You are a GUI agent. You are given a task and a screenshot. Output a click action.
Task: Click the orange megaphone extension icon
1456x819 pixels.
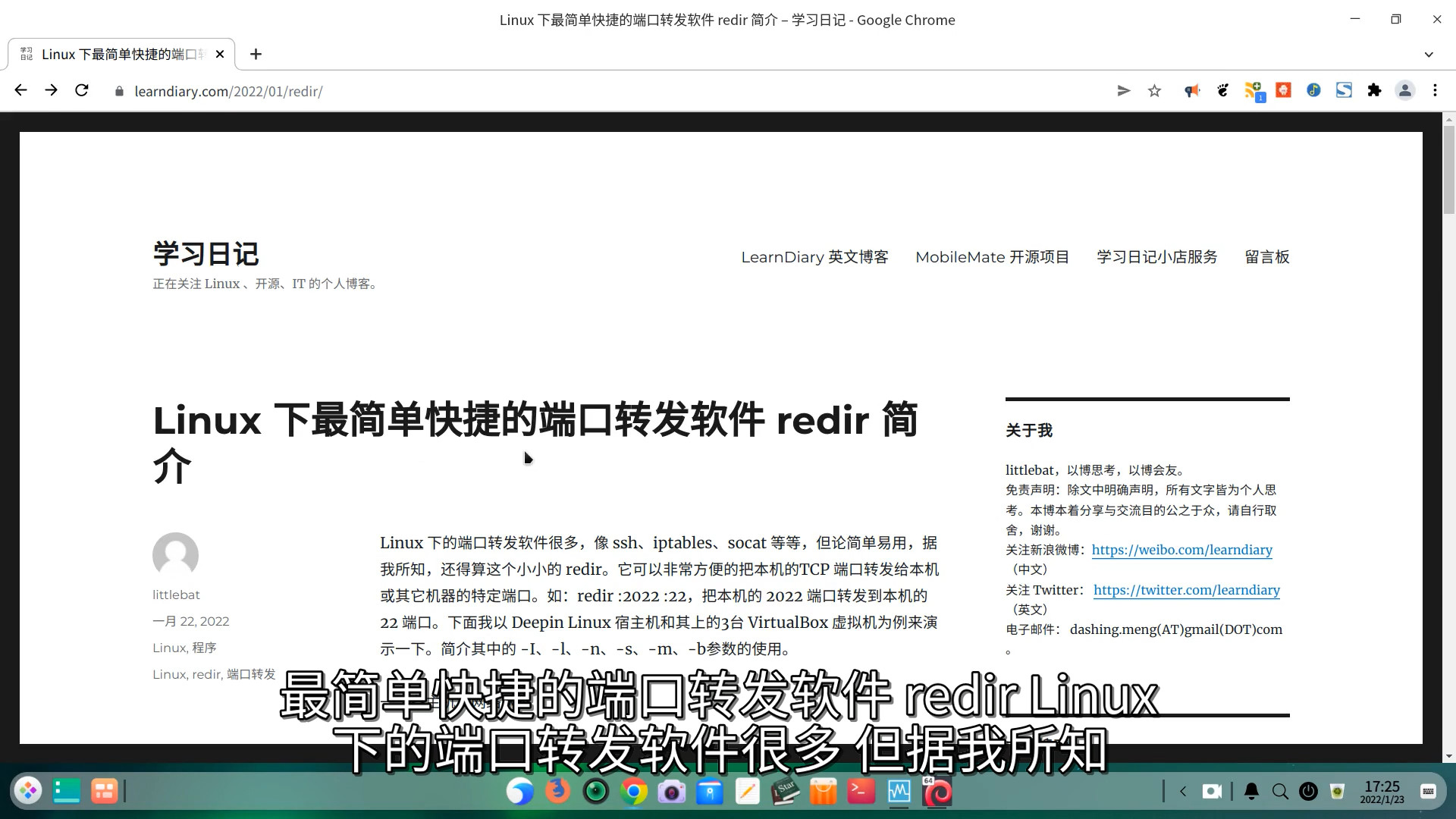click(1192, 90)
